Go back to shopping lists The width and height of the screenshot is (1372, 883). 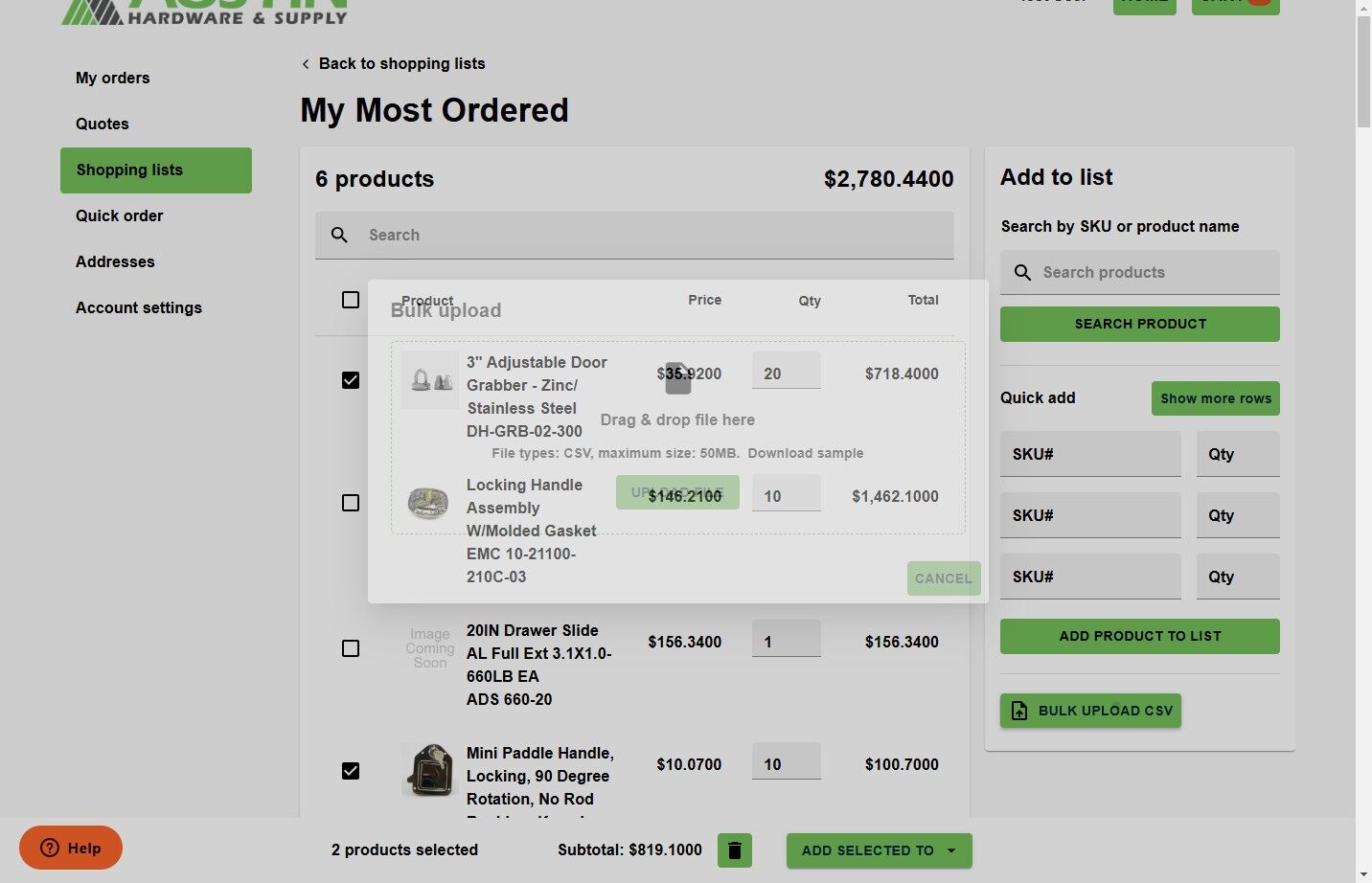point(393,63)
